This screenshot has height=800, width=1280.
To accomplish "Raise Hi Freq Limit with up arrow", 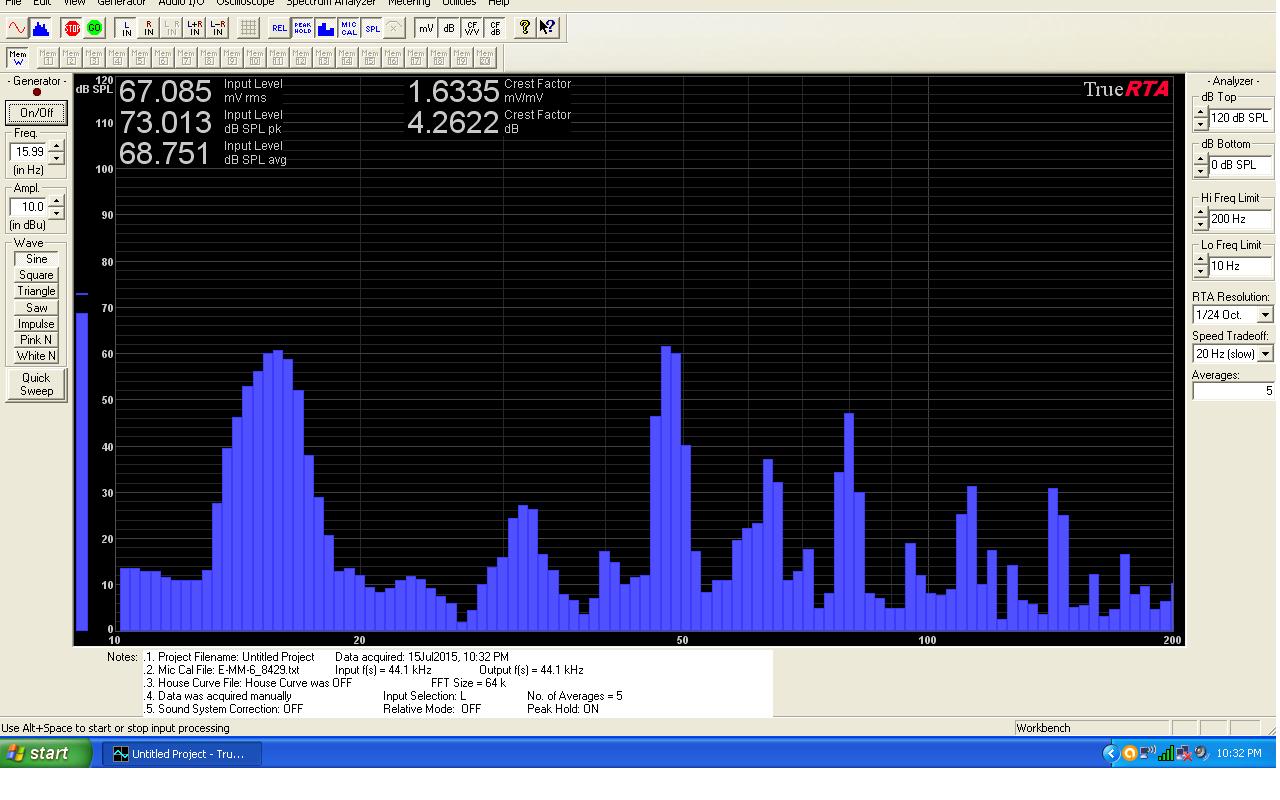I will point(1201,213).
